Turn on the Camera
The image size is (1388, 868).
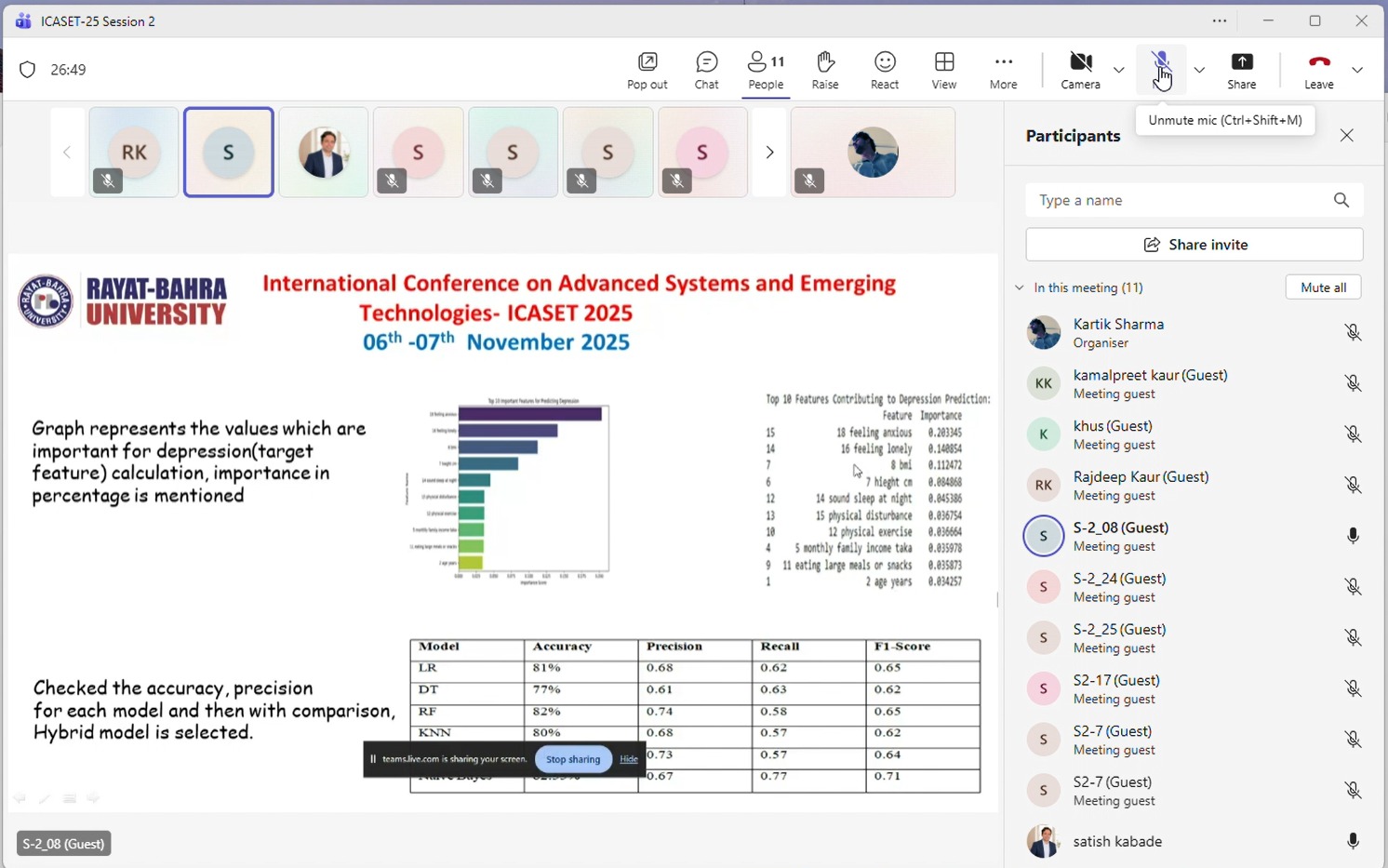[x=1080, y=71]
